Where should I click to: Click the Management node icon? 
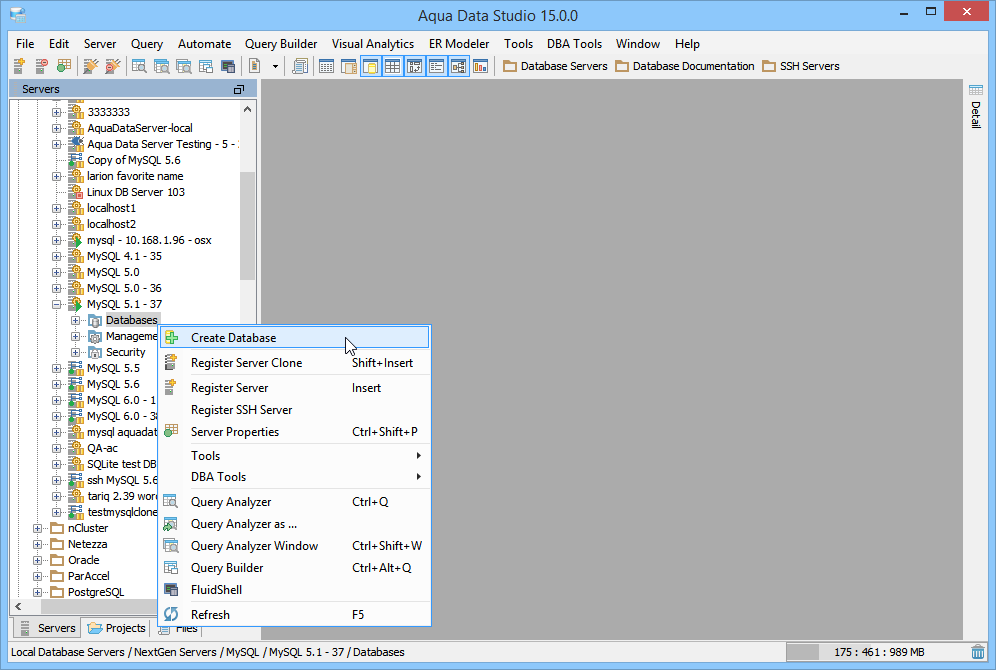coord(95,337)
